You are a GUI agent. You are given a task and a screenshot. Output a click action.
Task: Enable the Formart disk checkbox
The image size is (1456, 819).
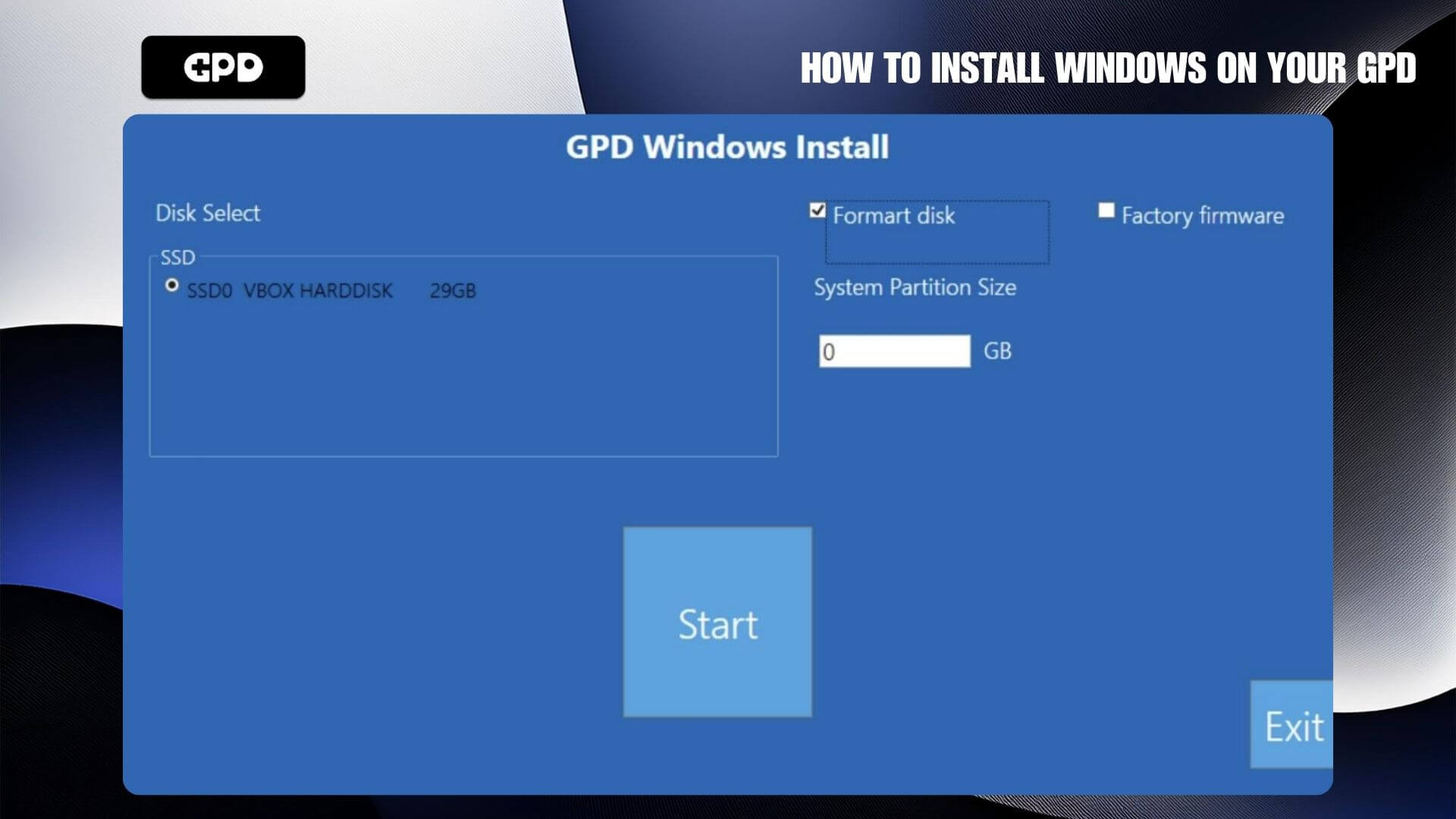817,210
